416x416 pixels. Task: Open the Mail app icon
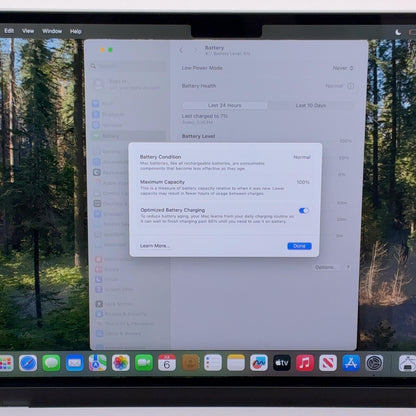click(74, 363)
